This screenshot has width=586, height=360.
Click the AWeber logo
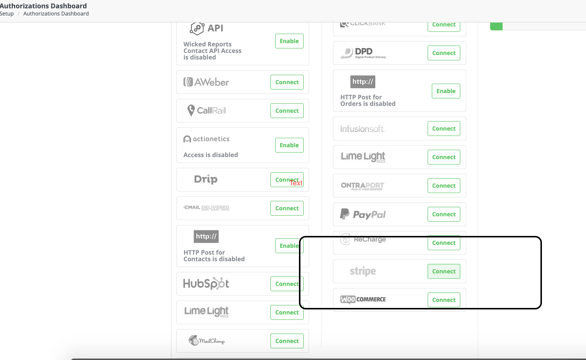206,82
